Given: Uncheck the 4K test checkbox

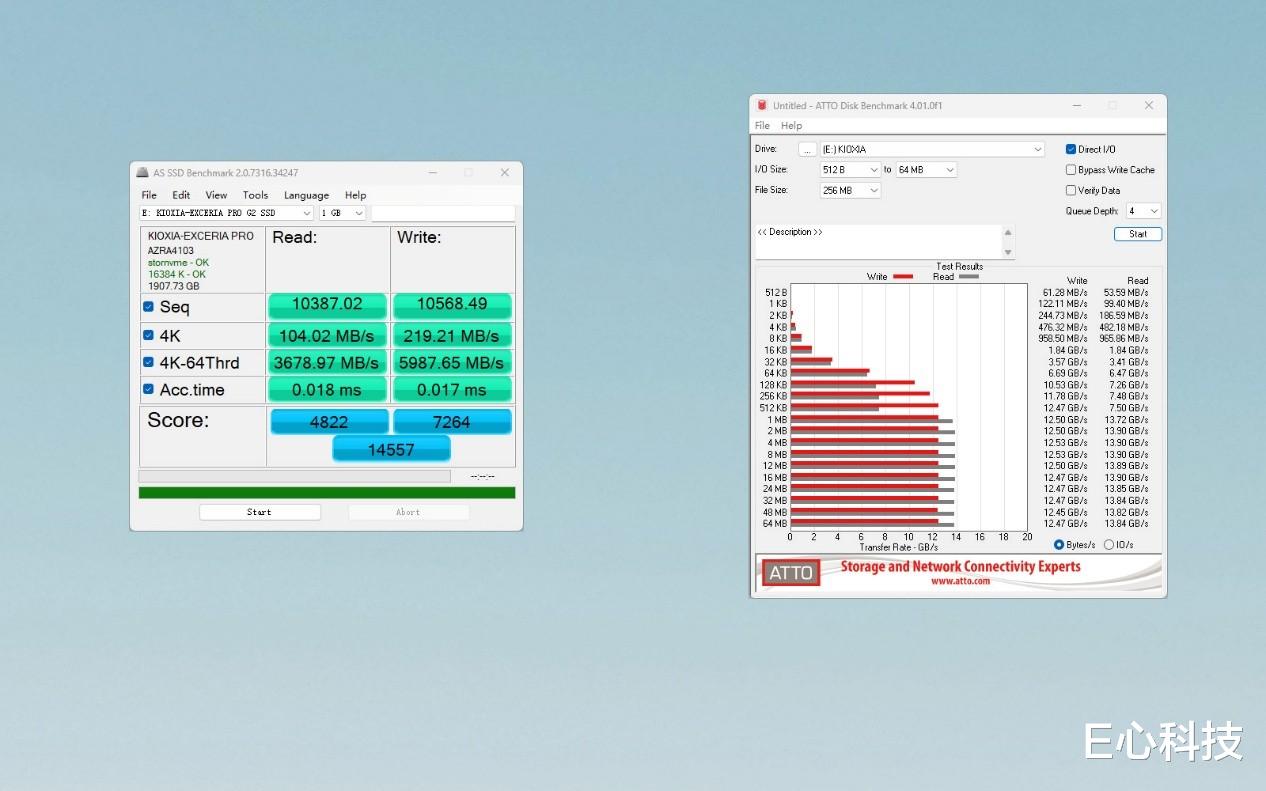Looking at the screenshot, I should tap(149, 335).
